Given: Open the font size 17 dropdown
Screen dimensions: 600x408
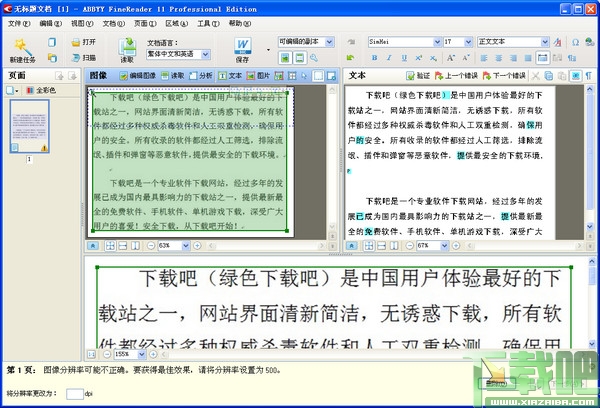Looking at the screenshot, I should coord(468,42).
